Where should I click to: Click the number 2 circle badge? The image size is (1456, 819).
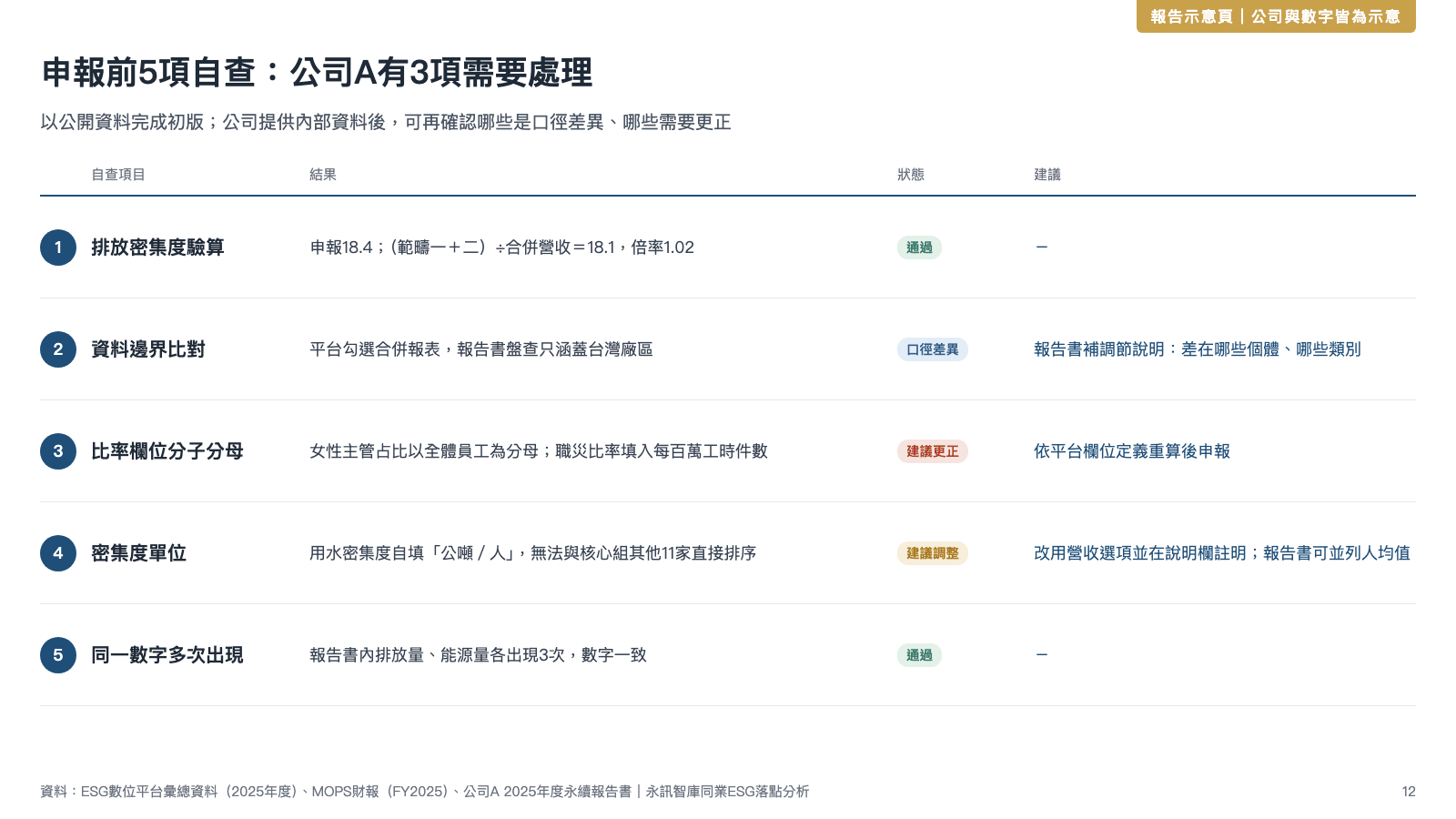pos(58,349)
